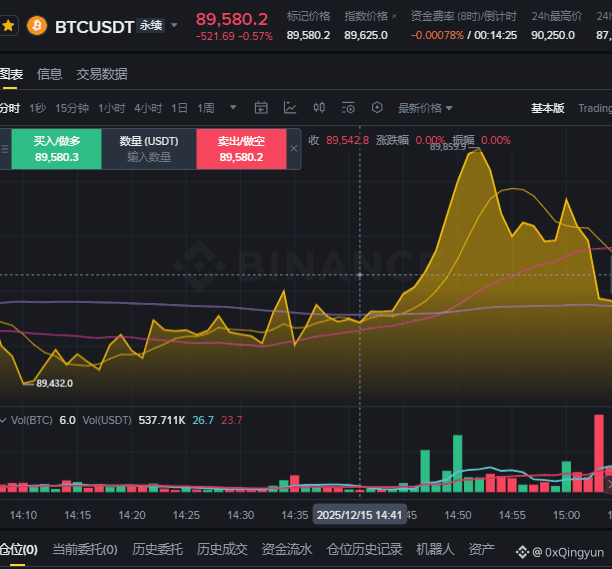
Task: Click the 标记价格 mark price label
Action: pyautogui.click(x=308, y=16)
